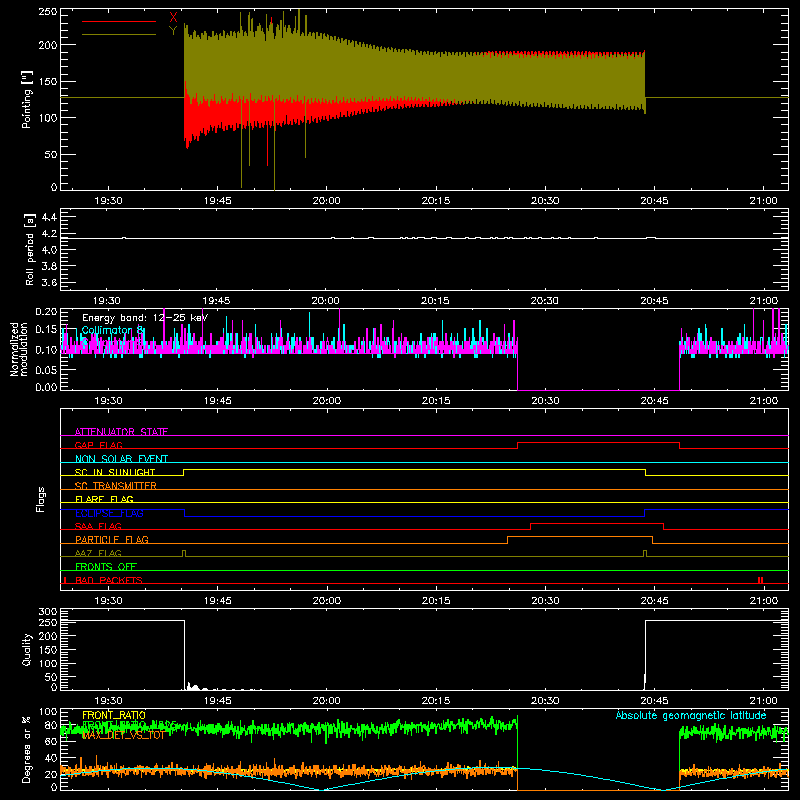Click the PARTICLE_FLAG label

click(x=112, y=539)
